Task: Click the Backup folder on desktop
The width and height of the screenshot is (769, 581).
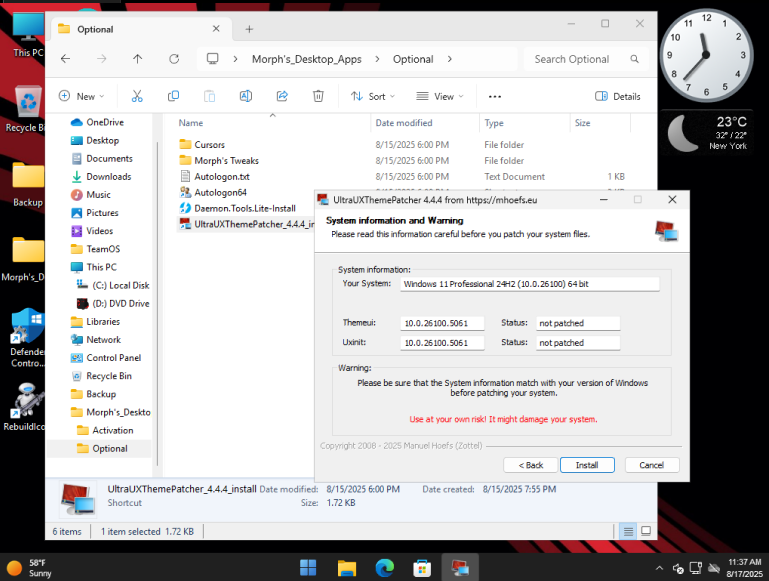Action: pos(27,184)
